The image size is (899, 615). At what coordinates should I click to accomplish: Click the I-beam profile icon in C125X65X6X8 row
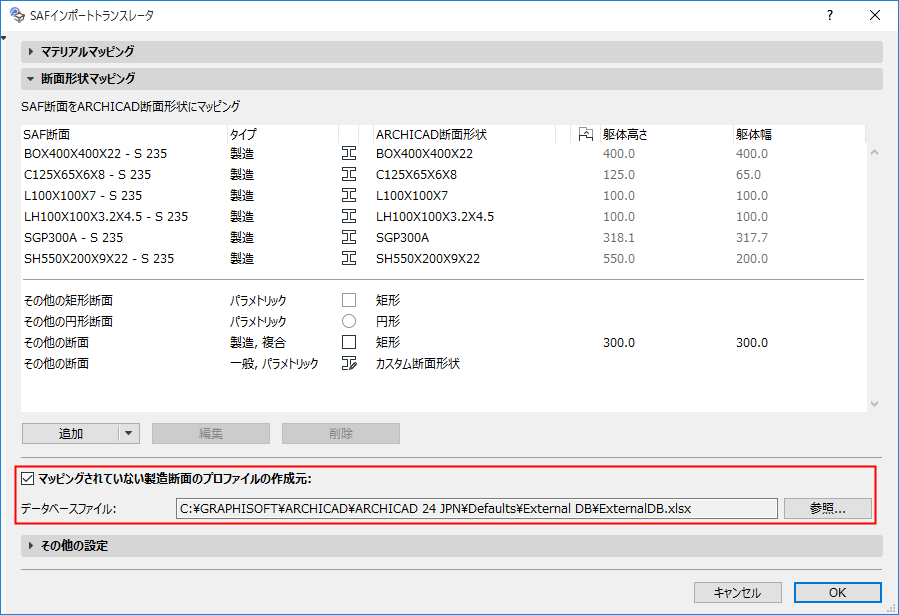pyautogui.click(x=349, y=174)
